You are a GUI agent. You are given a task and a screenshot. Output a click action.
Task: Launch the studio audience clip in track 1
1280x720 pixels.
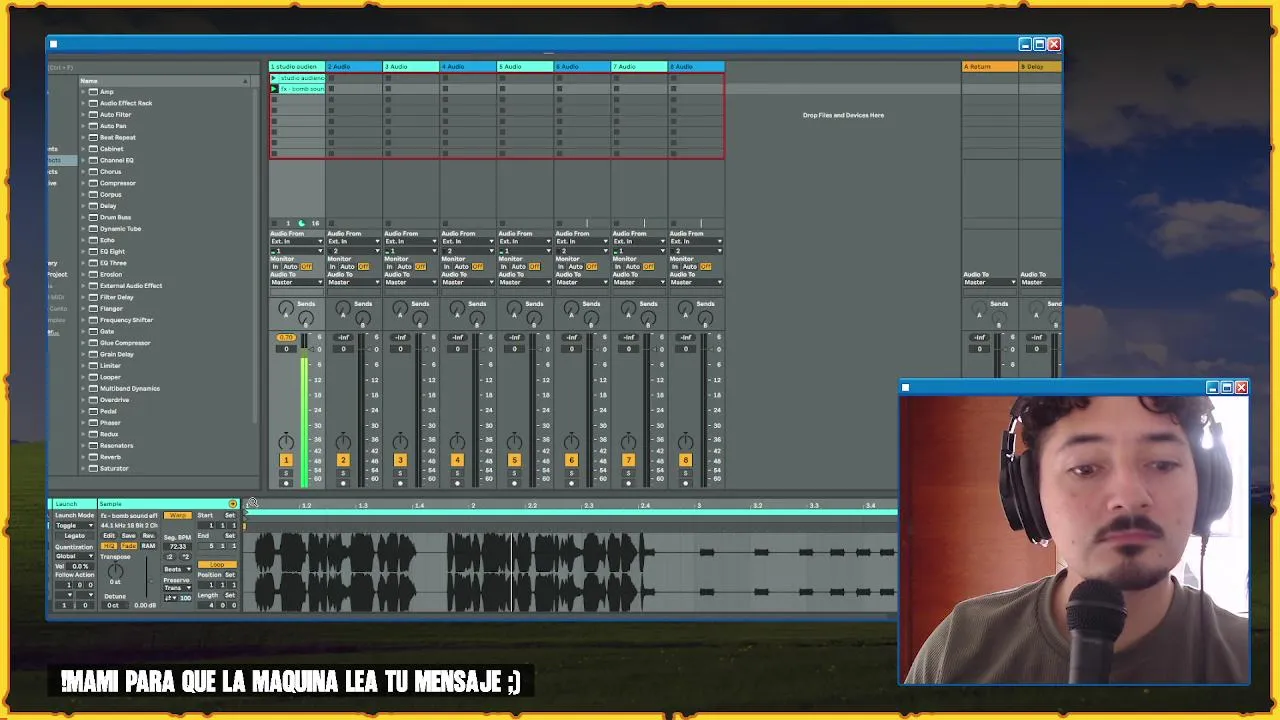tap(274, 78)
